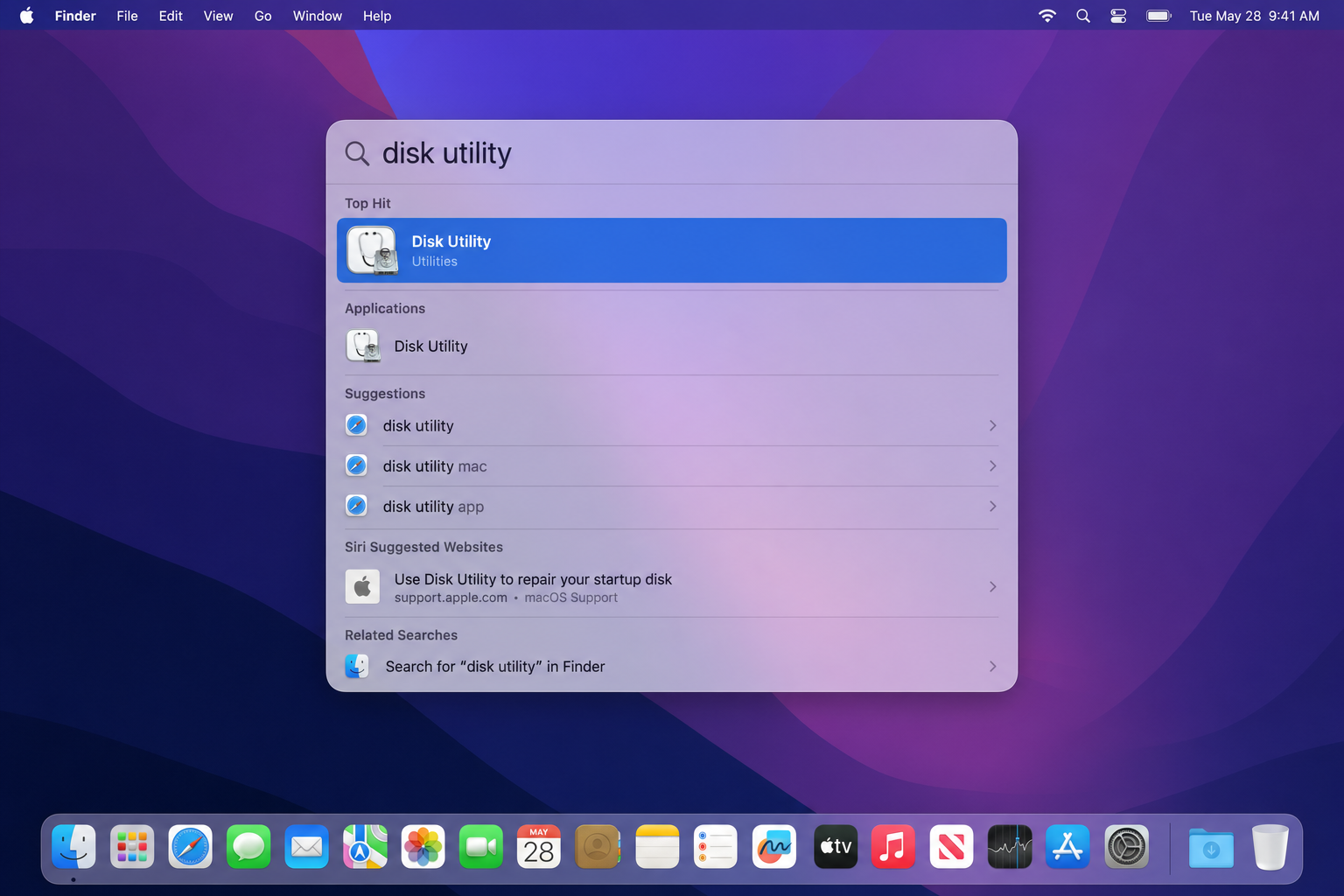Open the Edit menu
The width and height of the screenshot is (1344, 896).
pyautogui.click(x=171, y=16)
